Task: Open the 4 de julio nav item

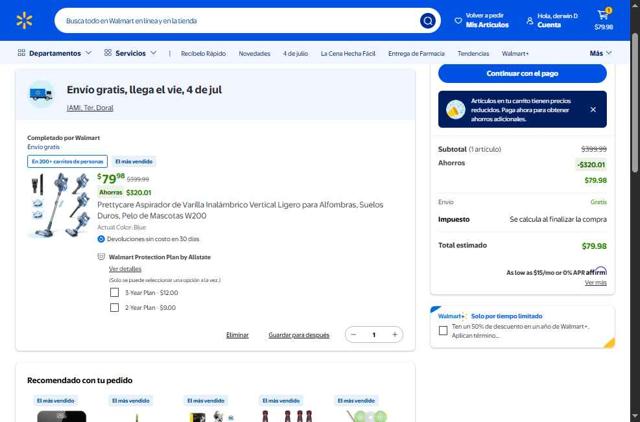Action: click(x=296, y=53)
